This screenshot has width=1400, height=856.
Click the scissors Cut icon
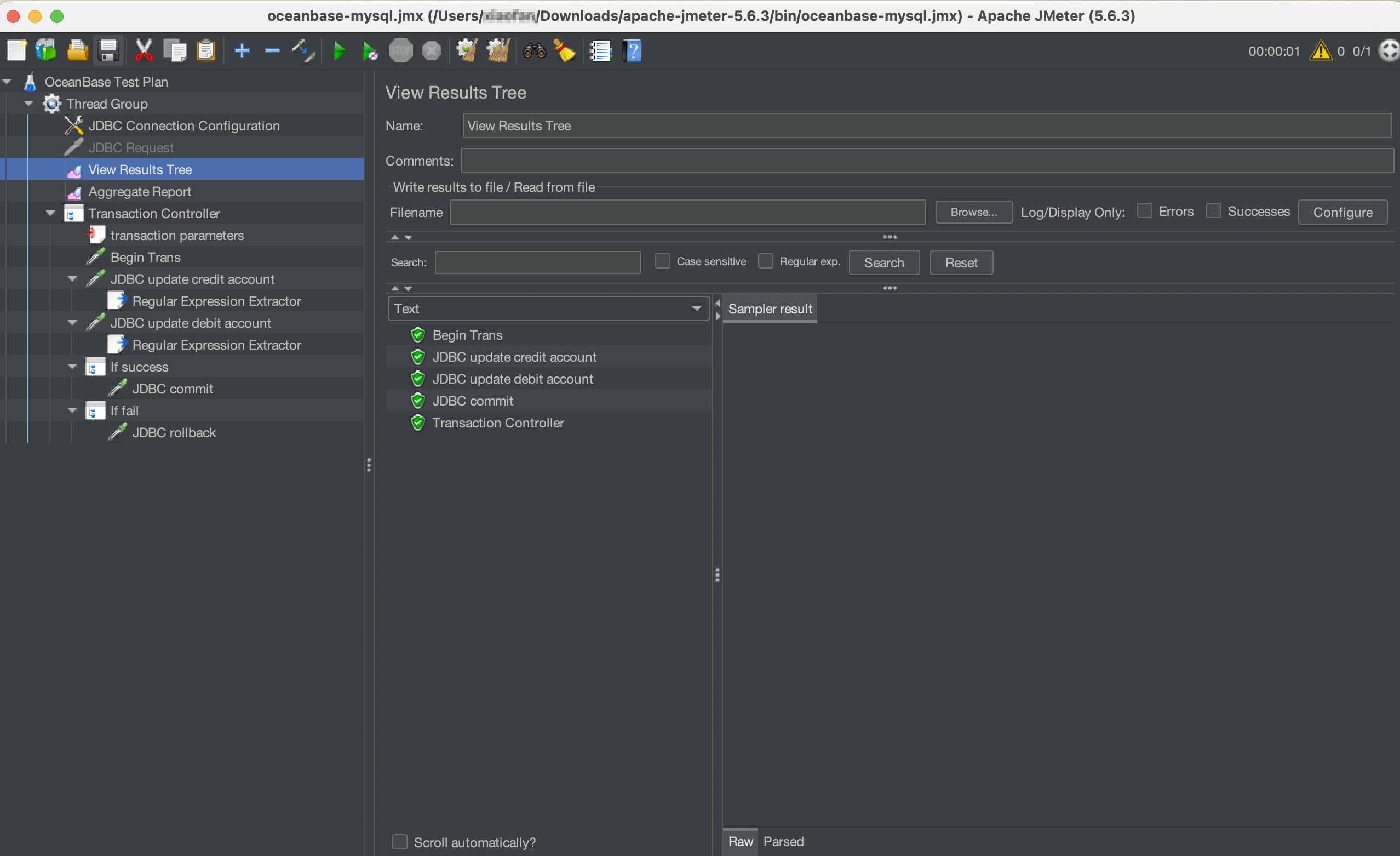[144, 51]
